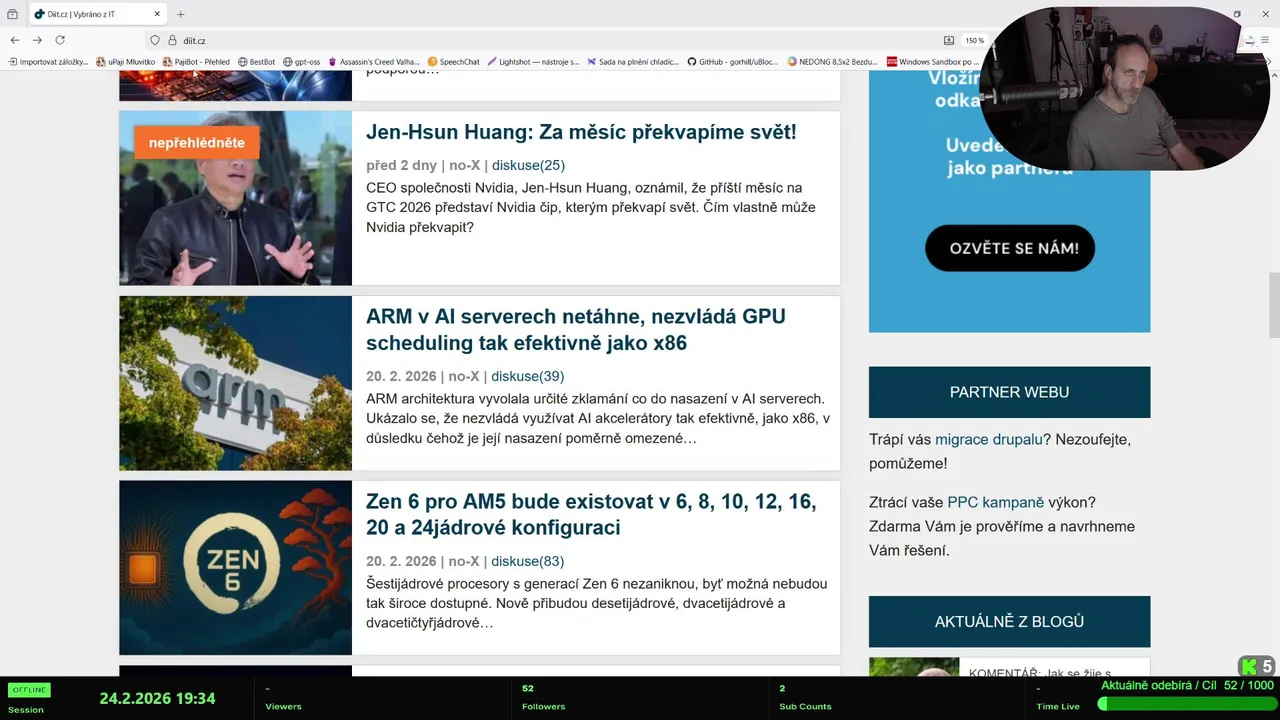The width and height of the screenshot is (1280, 720).
Task: Open the gpt-oss bookmark
Action: 302,62
